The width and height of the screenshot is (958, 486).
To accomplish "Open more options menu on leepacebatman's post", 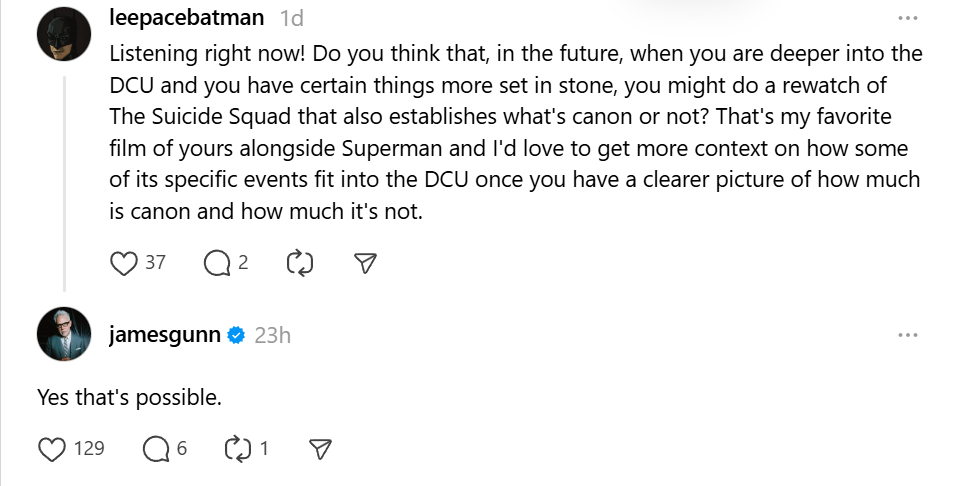I will coord(907,18).
